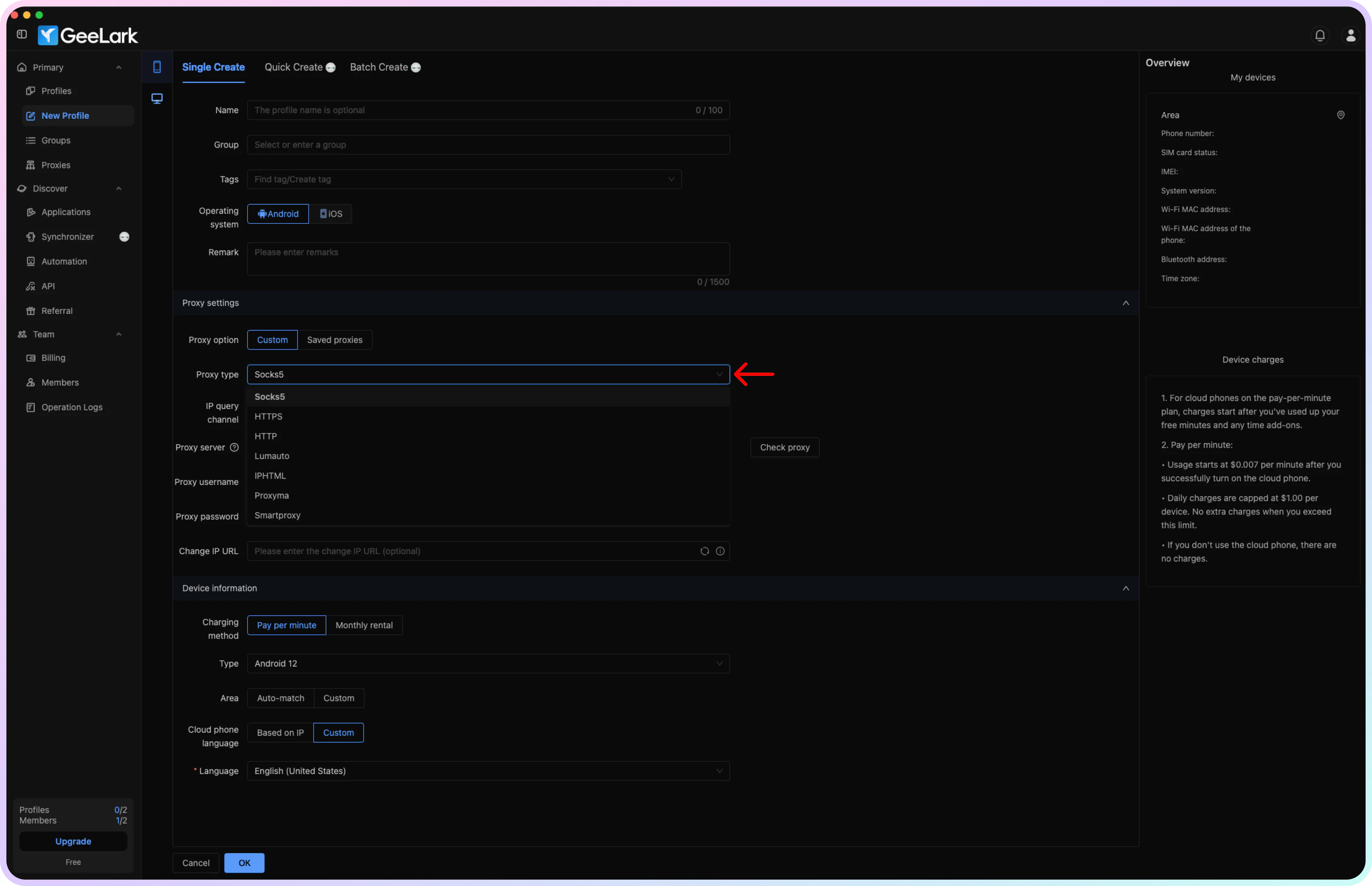Select the cloud phone device icon
Viewport: 1372px width, 886px height.
157,67
